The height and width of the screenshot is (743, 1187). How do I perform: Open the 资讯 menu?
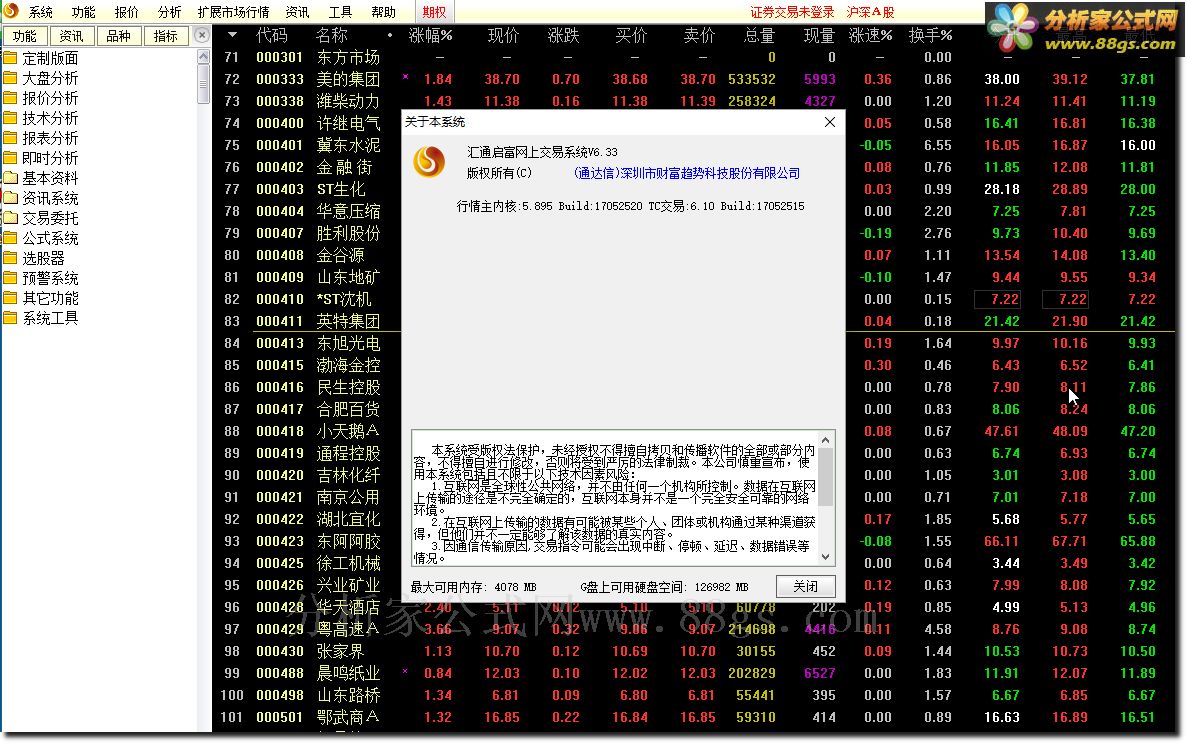coord(297,12)
